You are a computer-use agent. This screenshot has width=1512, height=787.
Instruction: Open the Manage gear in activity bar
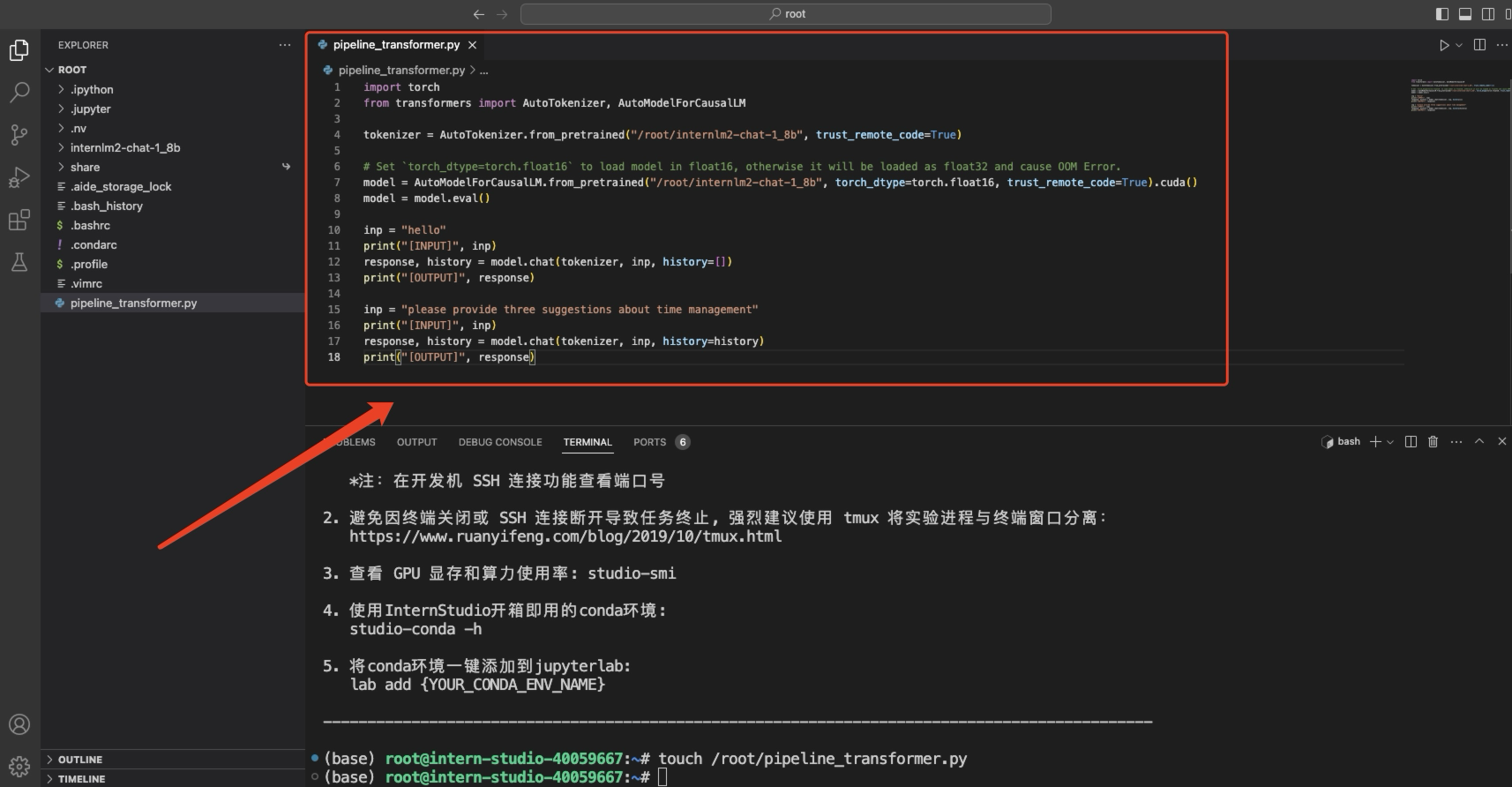[19, 766]
